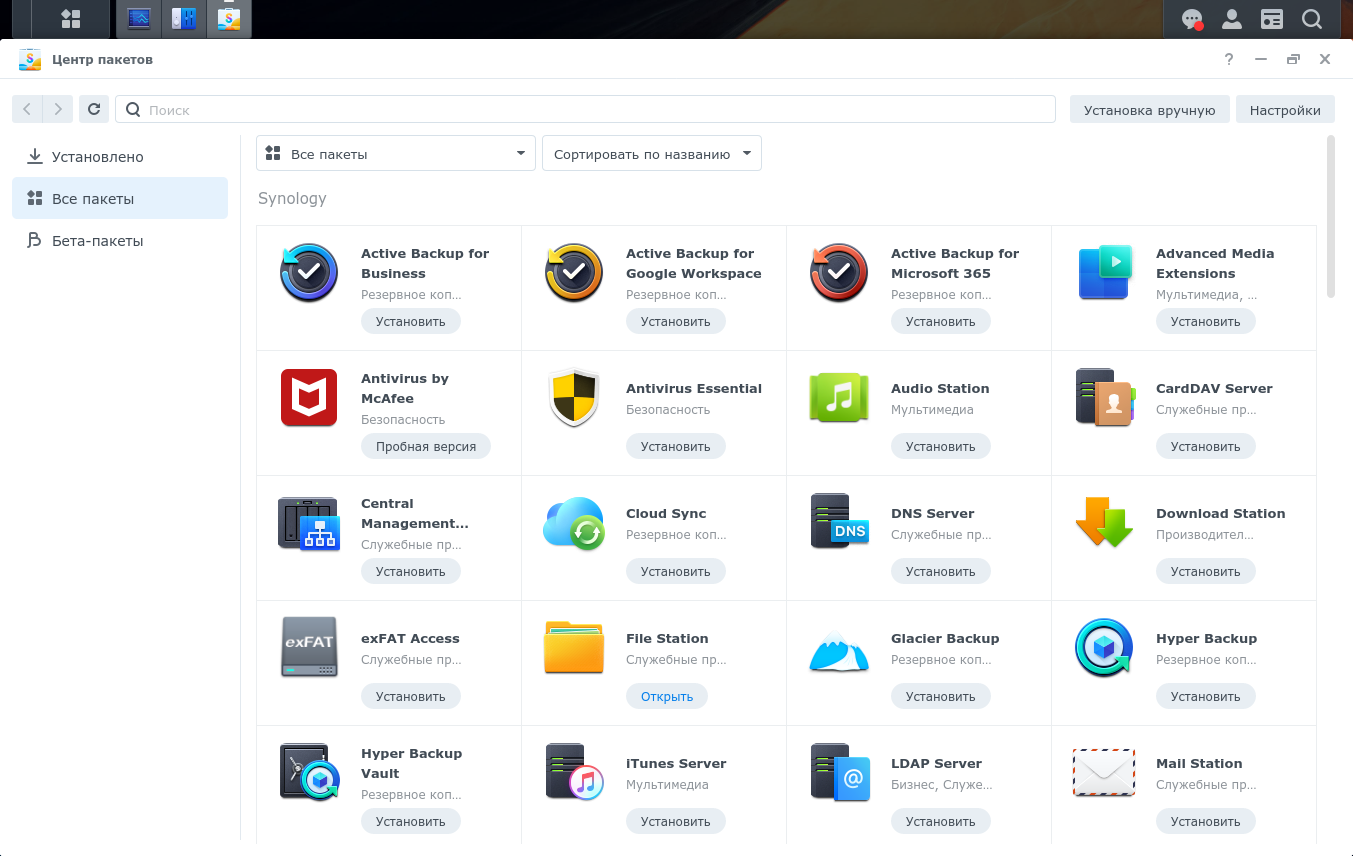Click the Hyper Backup Vault safe icon

[309, 772]
